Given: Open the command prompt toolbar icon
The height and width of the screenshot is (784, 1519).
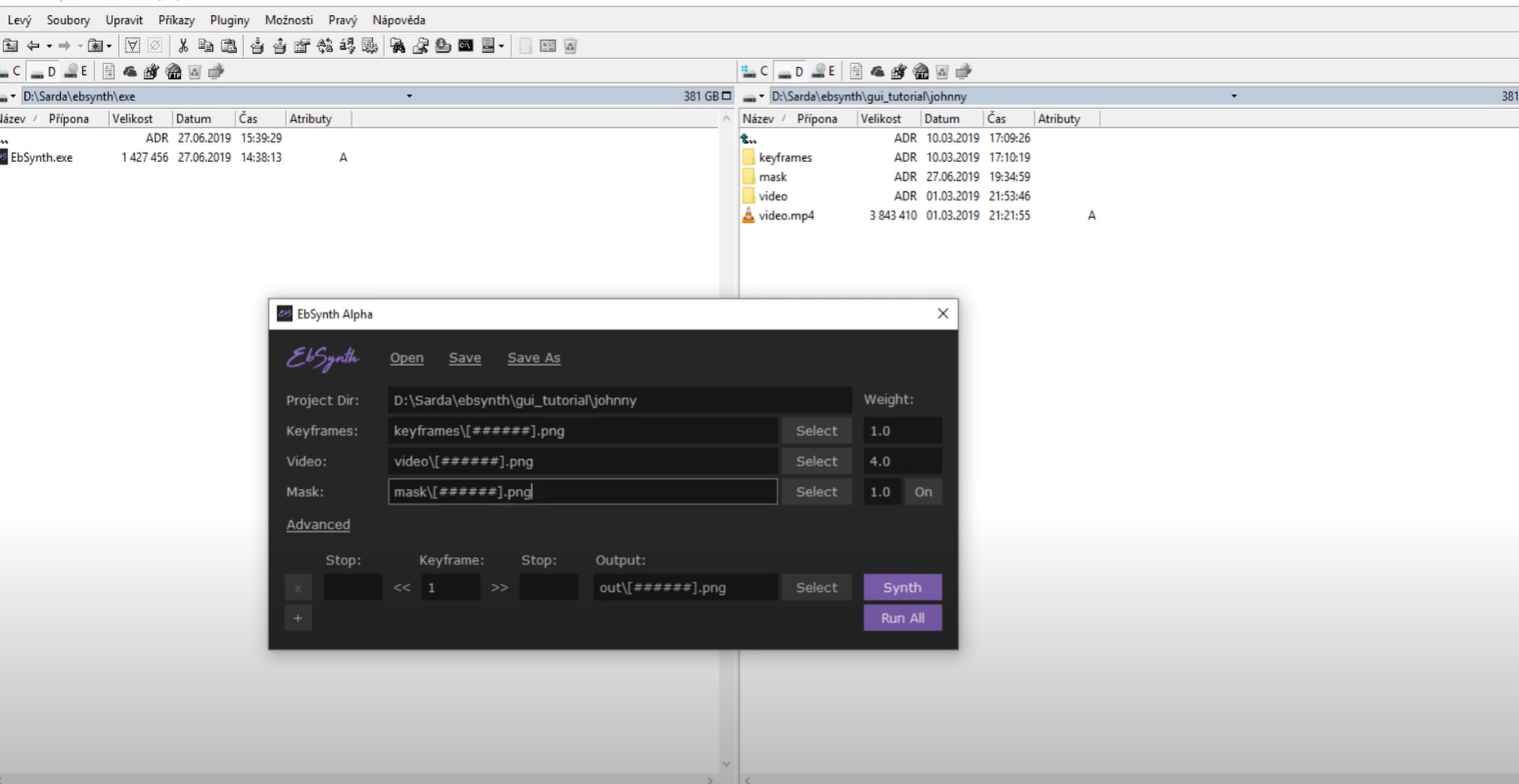Looking at the screenshot, I should click(x=466, y=46).
